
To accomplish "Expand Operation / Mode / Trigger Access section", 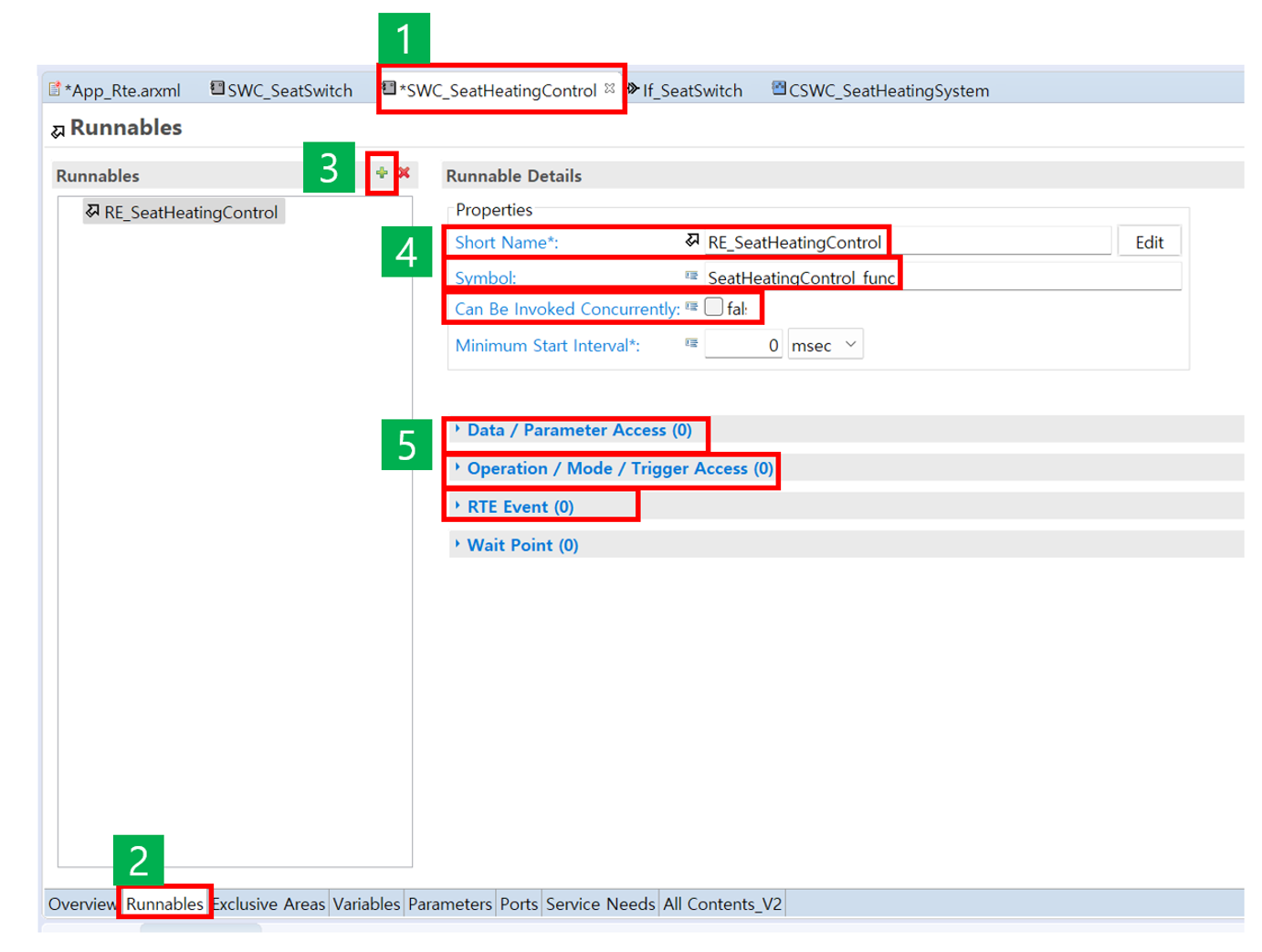I will [x=619, y=468].
